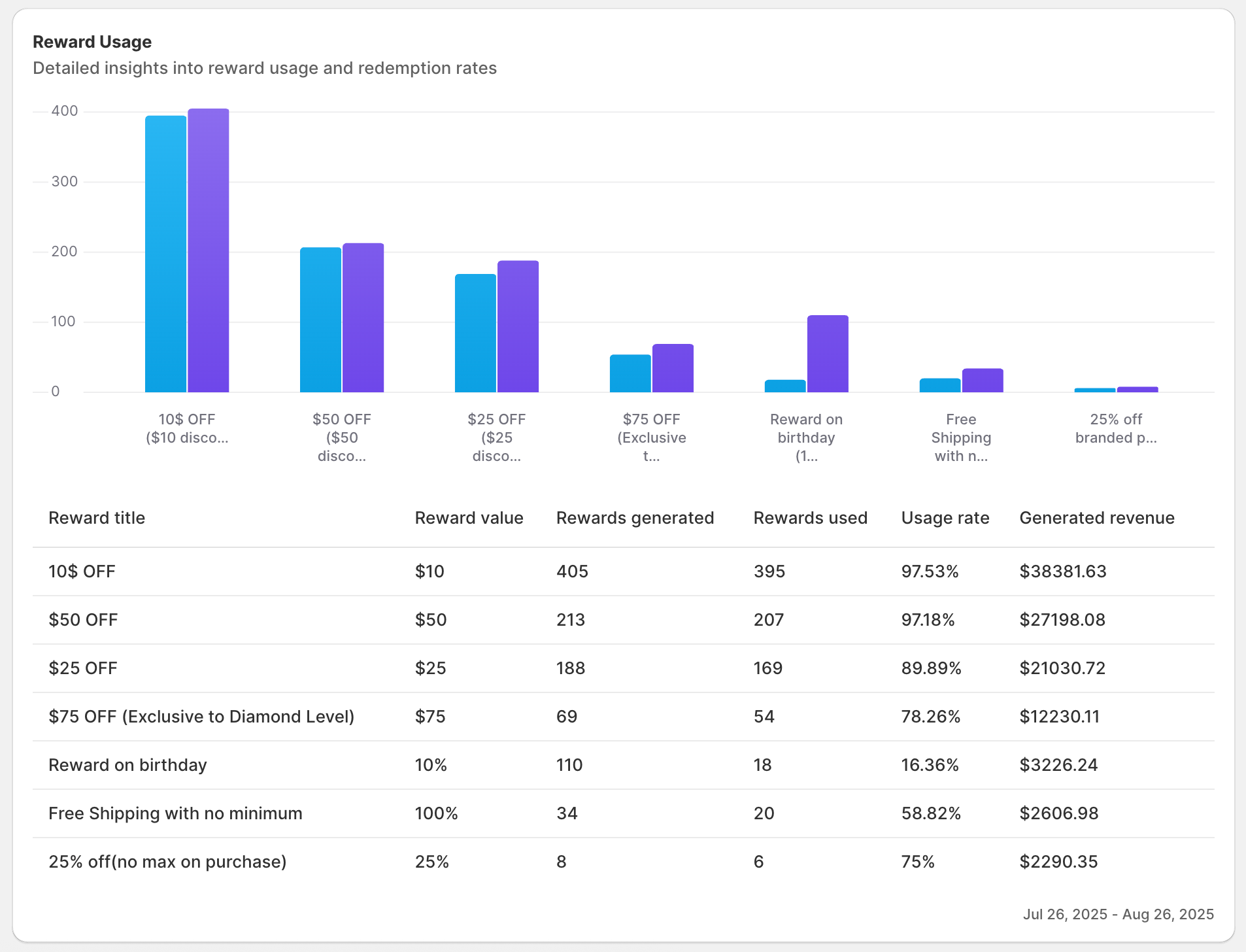The width and height of the screenshot is (1246, 952).
Task: Click the blue bar for $25 OFF
Action: 475,333
